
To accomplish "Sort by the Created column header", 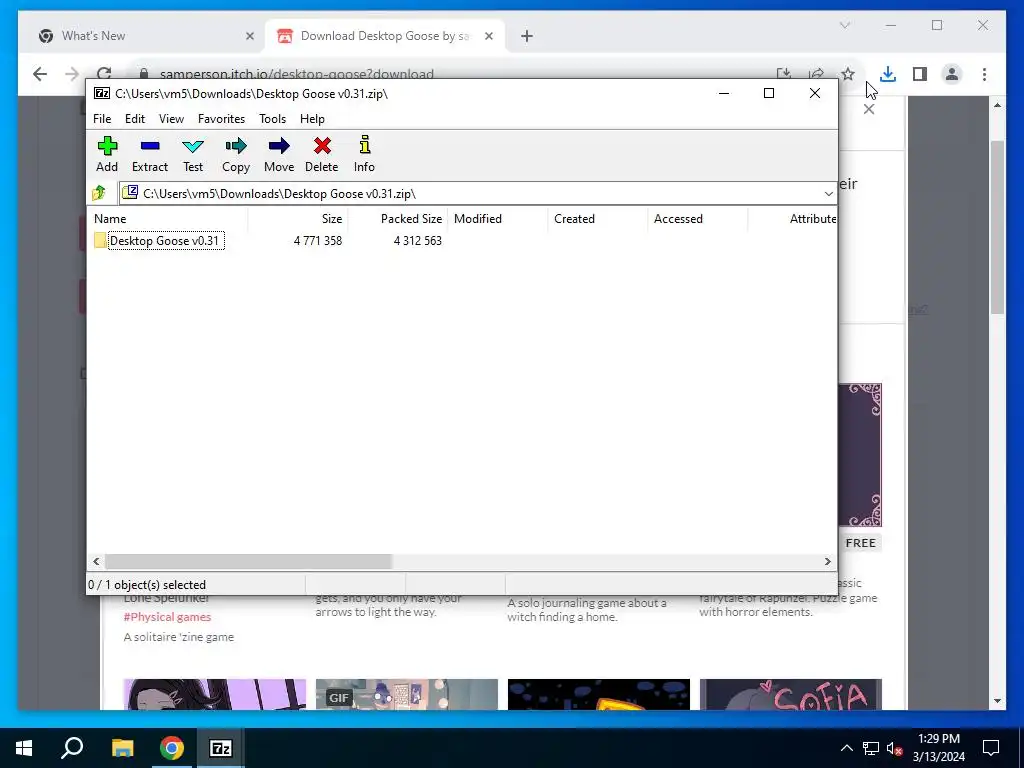I will pyautogui.click(x=598, y=219).
